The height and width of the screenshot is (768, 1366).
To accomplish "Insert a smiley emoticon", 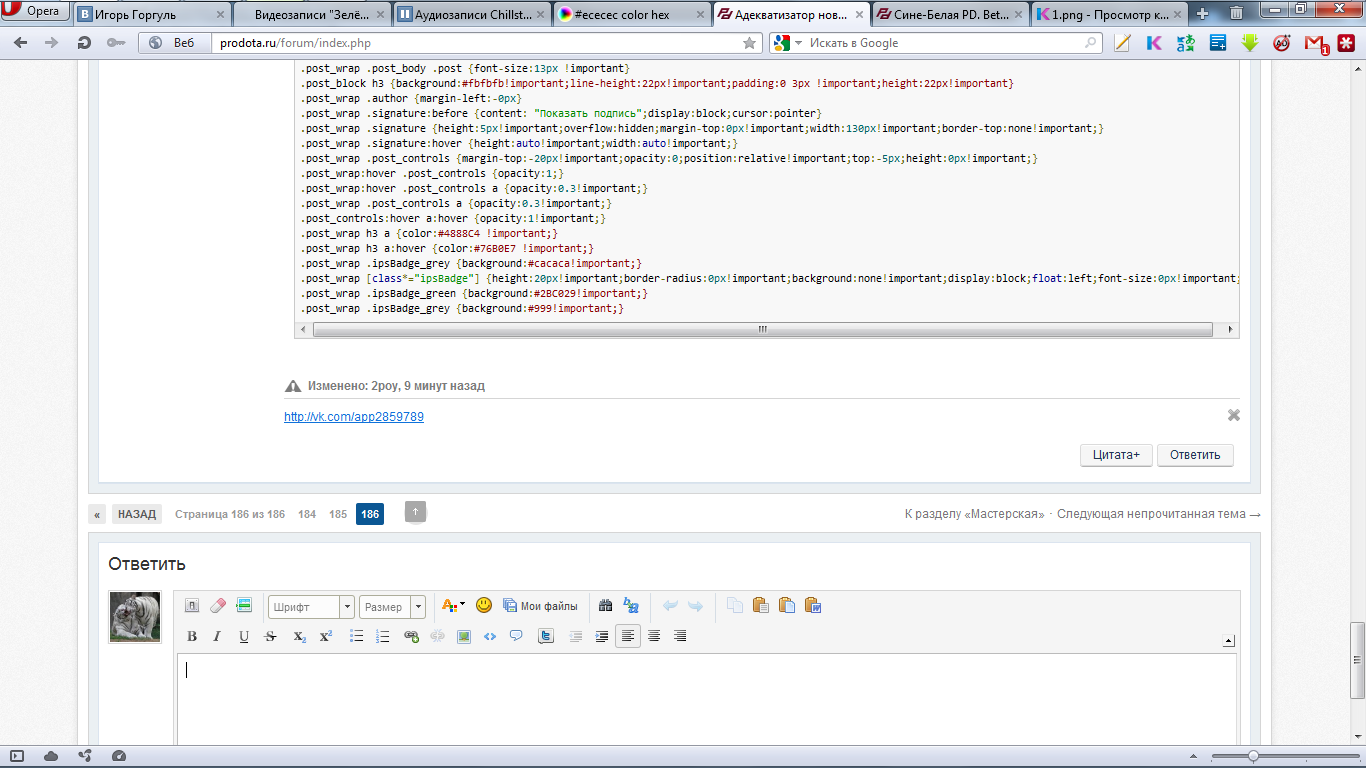I will [x=484, y=605].
